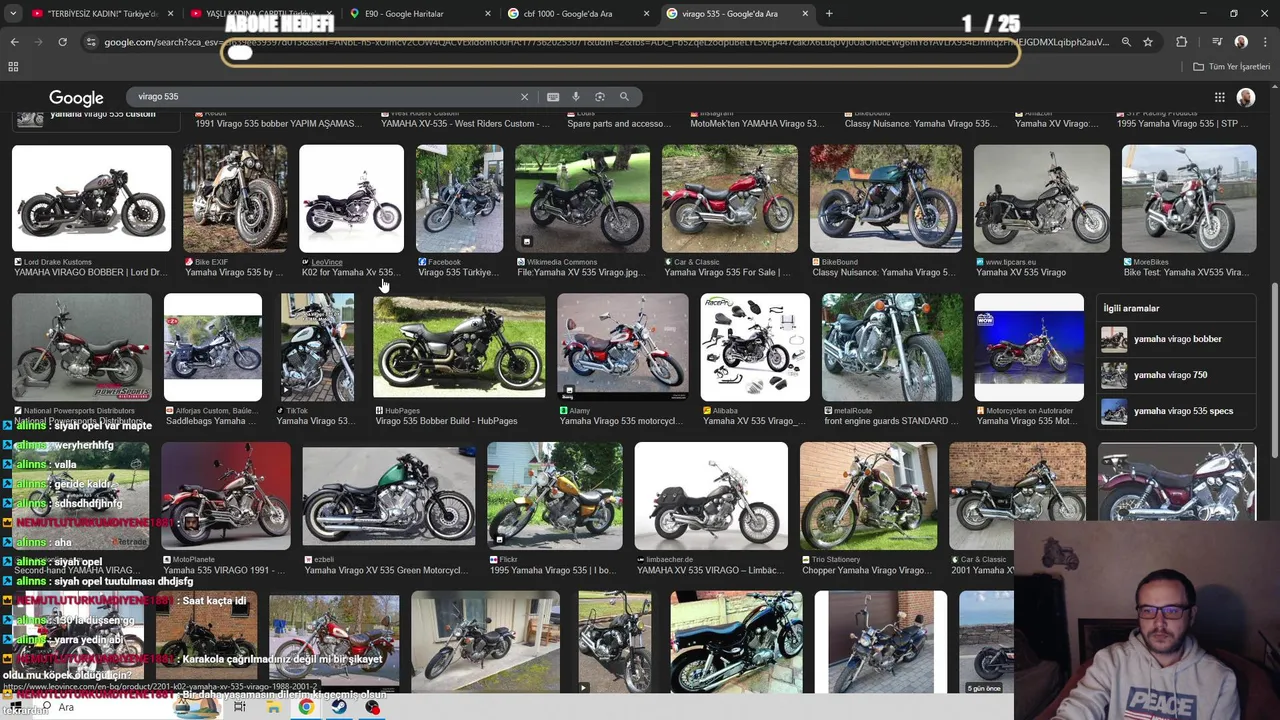Open a new browser tab
Image resolution: width=1280 pixels, height=720 pixels.
click(829, 14)
